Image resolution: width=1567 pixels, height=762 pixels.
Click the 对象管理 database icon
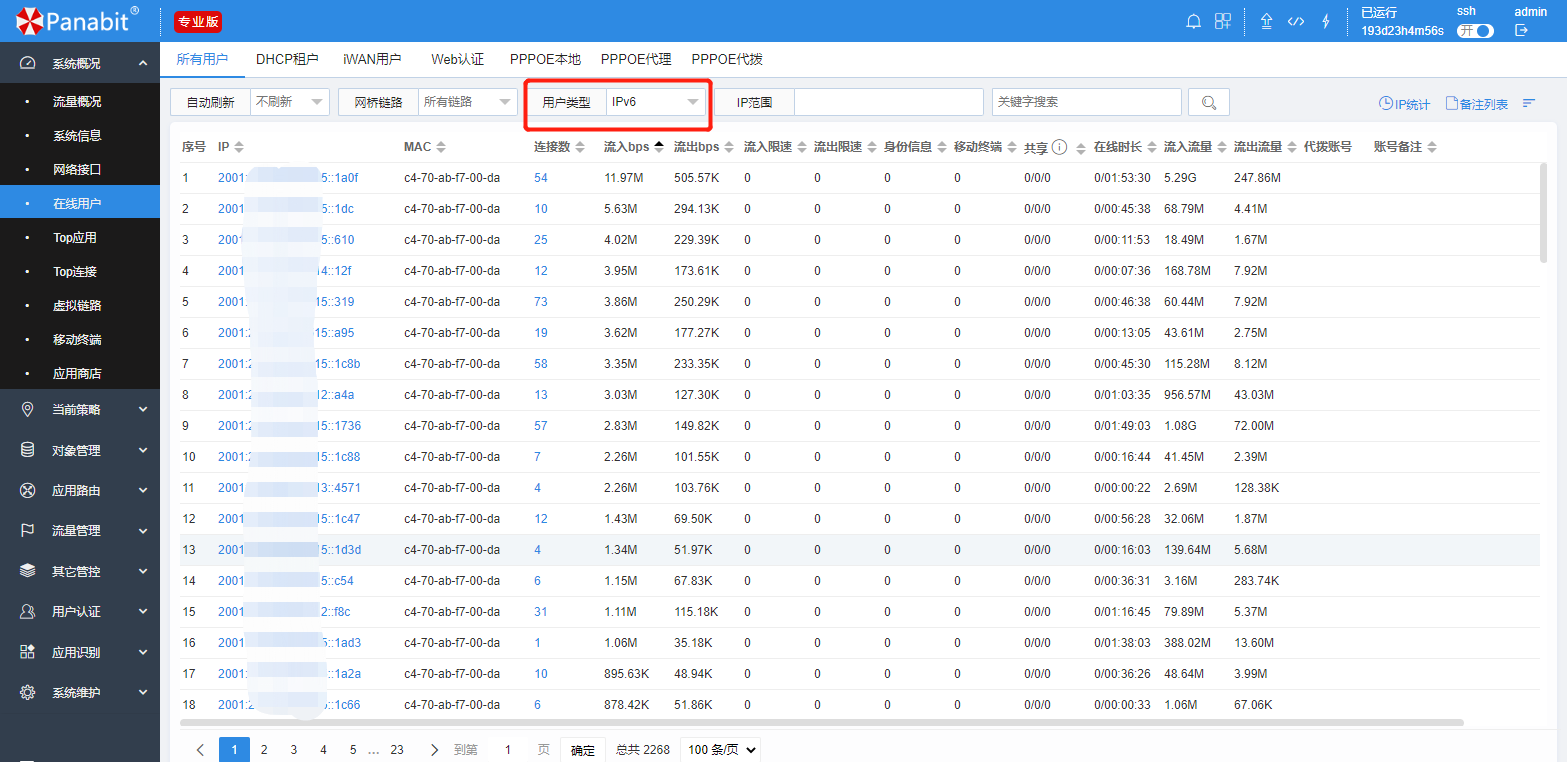pos(28,450)
